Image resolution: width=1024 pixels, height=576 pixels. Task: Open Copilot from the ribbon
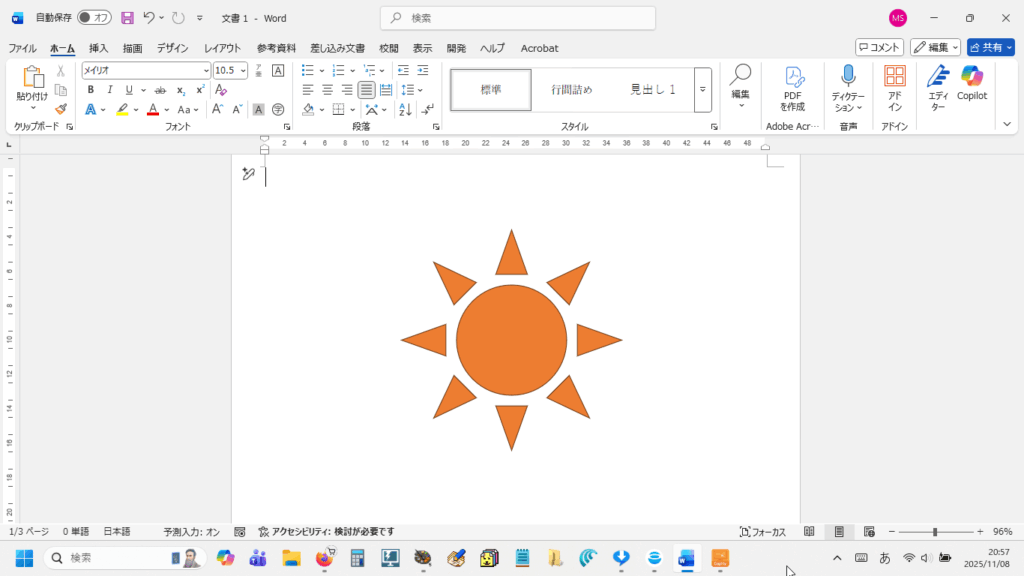971,84
